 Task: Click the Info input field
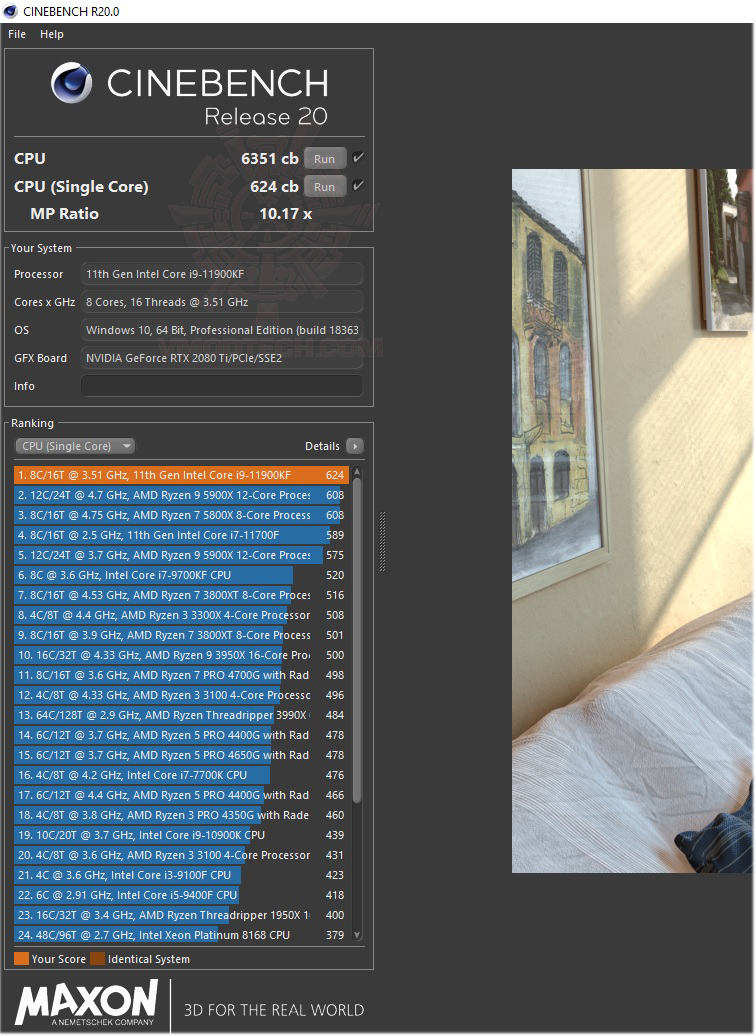click(221, 386)
